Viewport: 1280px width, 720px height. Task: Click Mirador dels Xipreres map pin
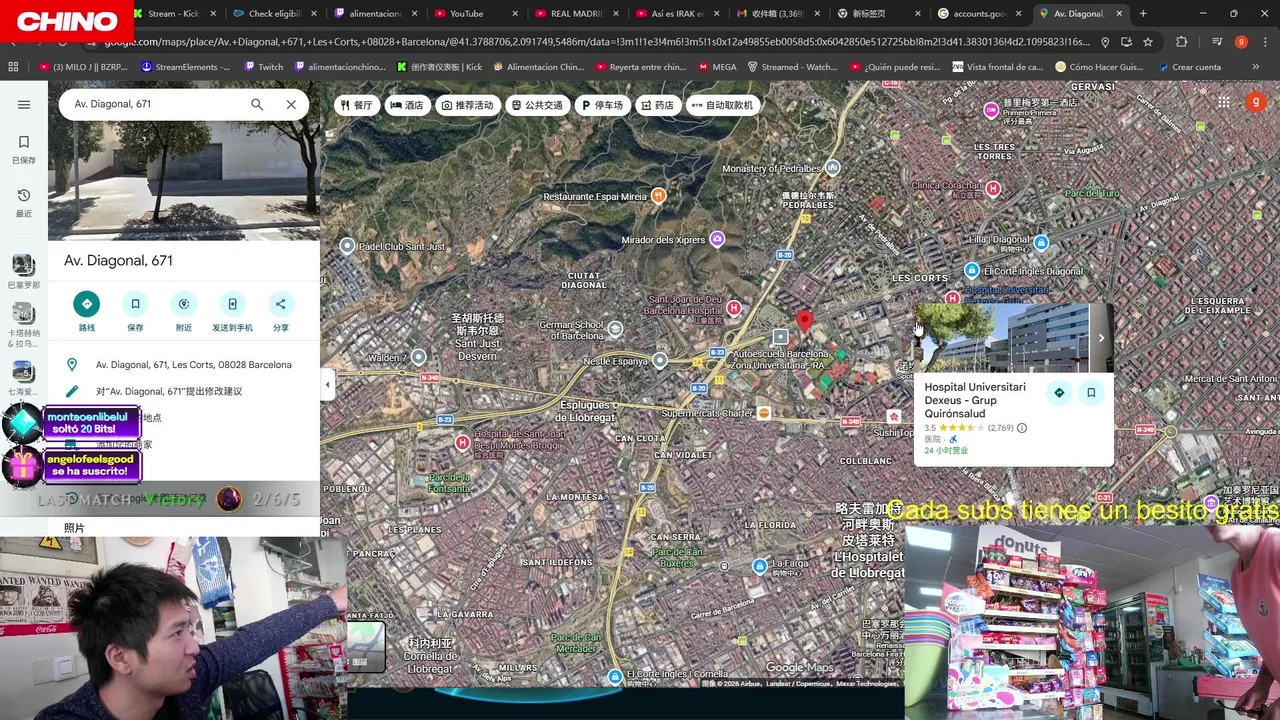pyautogui.click(x=717, y=239)
